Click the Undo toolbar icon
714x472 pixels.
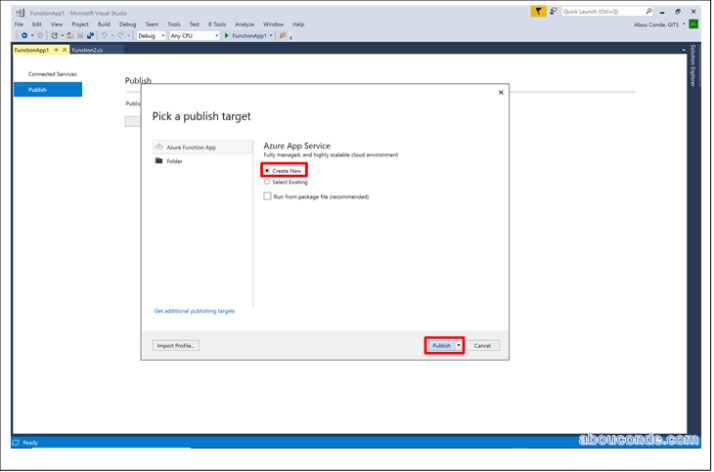coord(105,35)
